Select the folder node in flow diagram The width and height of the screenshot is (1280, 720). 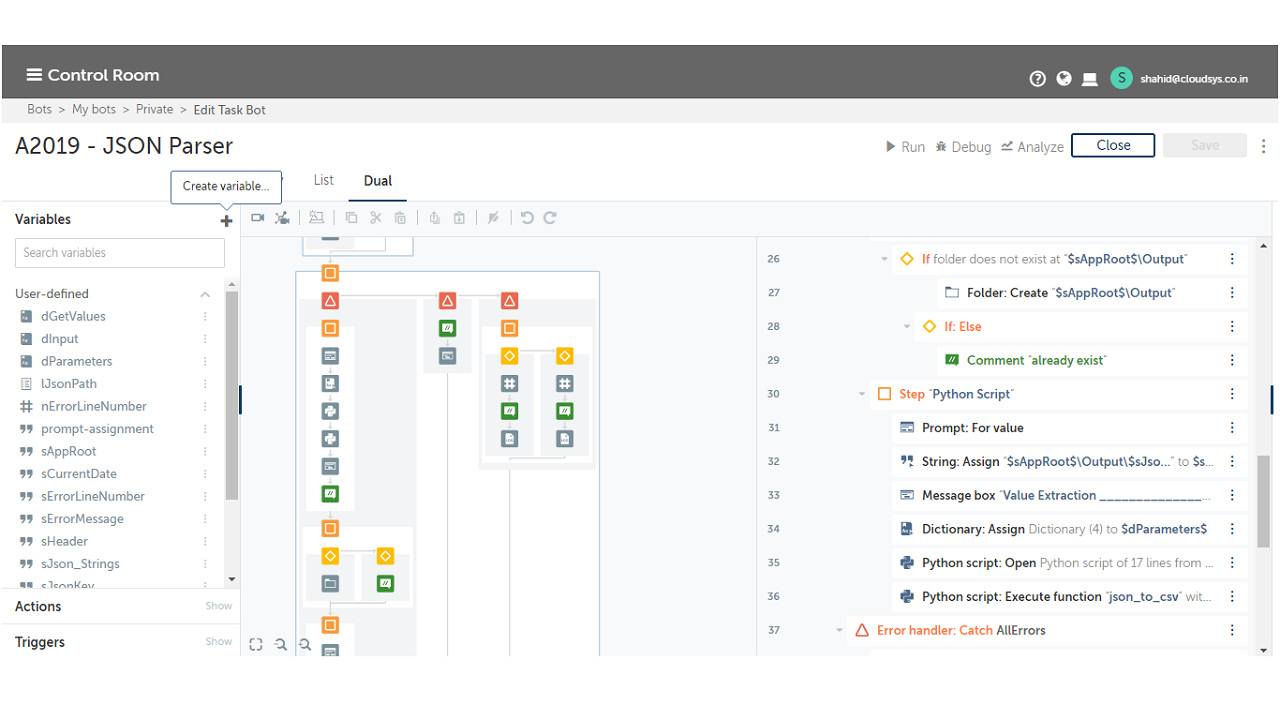tap(331, 583)
